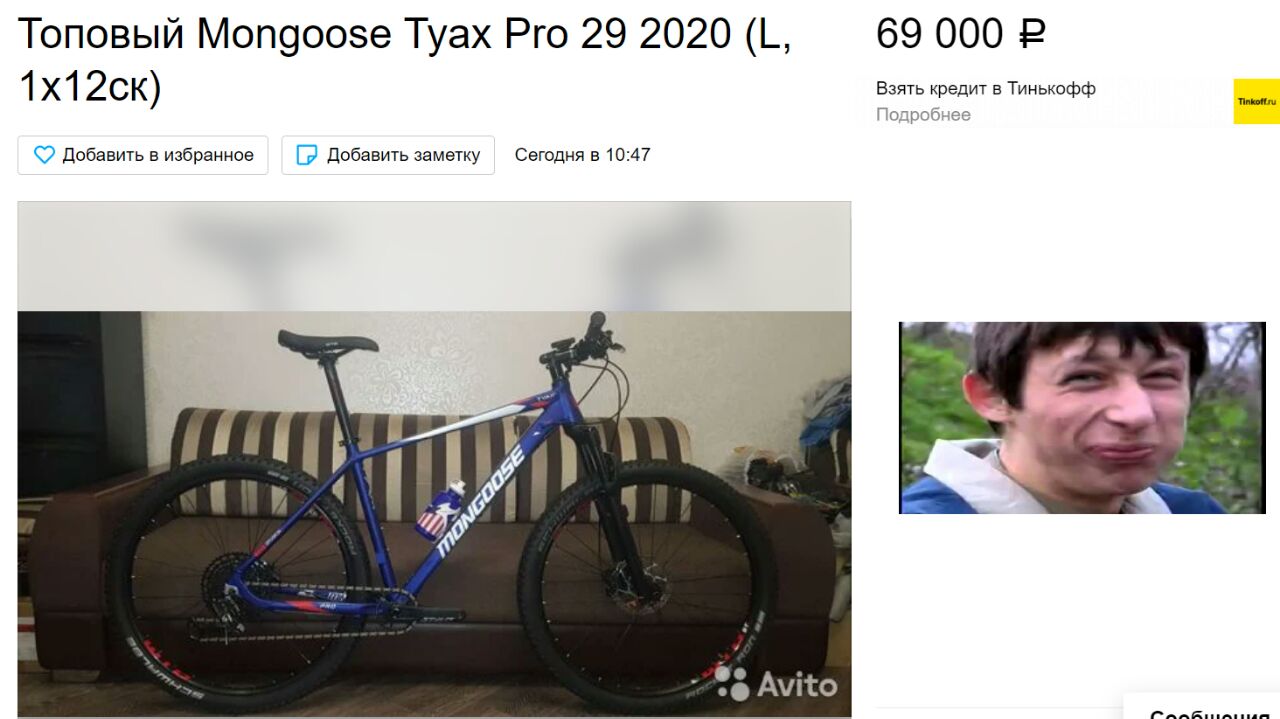The width and height of the screenshot is (1280, 719).
Task: Click the 69 000 price text
Action: 940,34
